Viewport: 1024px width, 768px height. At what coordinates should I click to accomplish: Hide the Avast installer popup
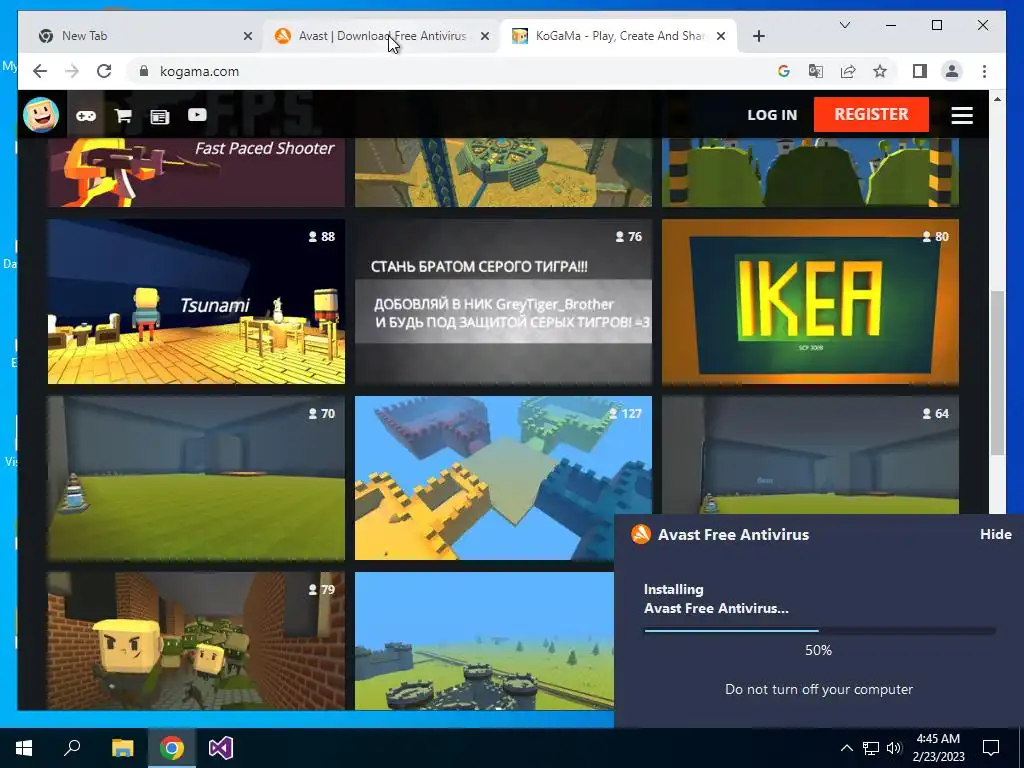pos(995,534)
